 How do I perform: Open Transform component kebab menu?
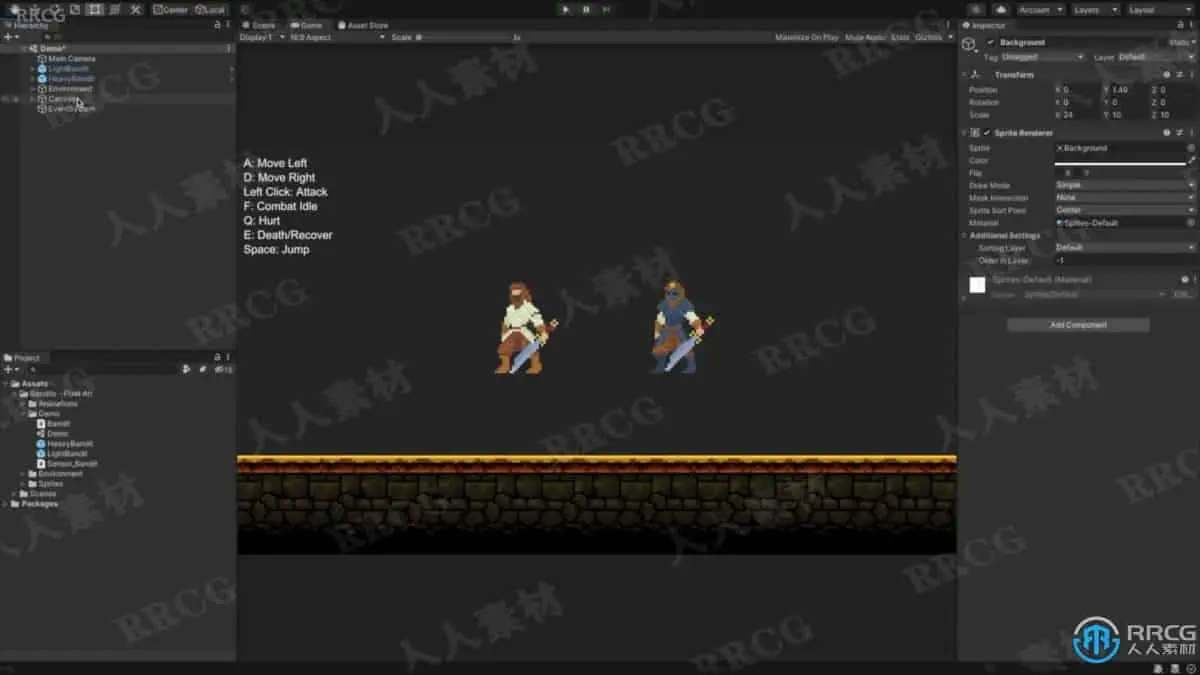coord(1190,75)
